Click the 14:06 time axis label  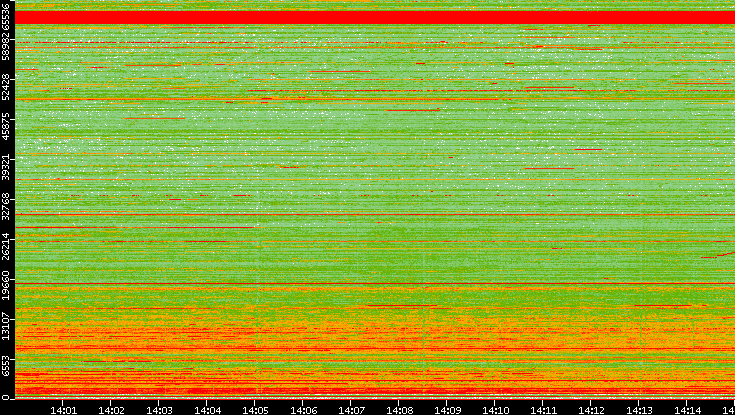click(303, 410)
